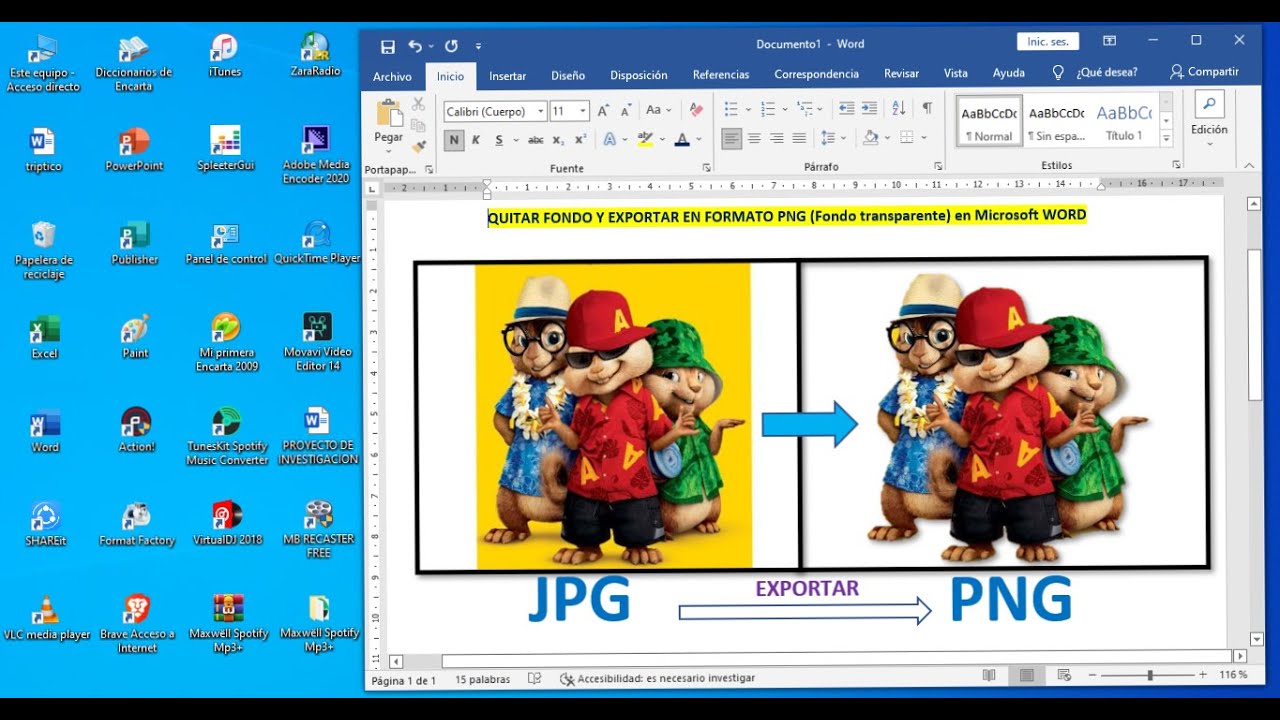Click the line spacing icon

pos(828,138)
